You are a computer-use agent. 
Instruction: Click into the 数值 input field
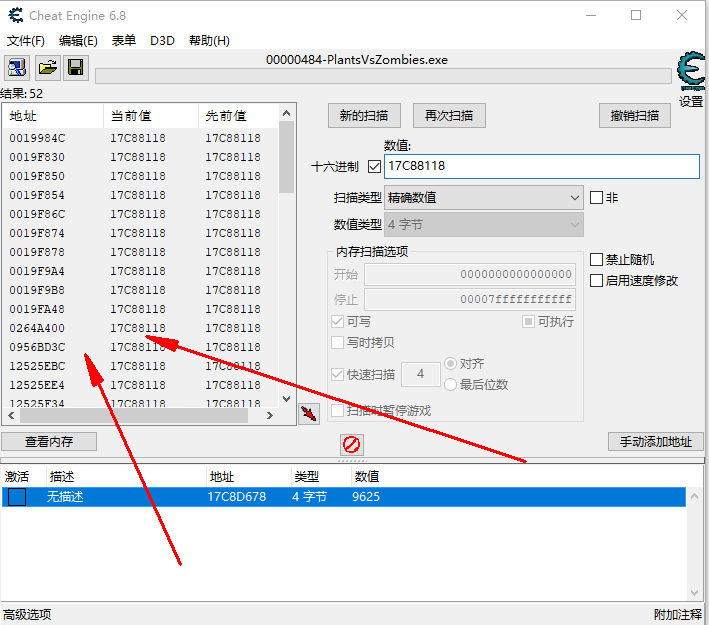(542, 166)
